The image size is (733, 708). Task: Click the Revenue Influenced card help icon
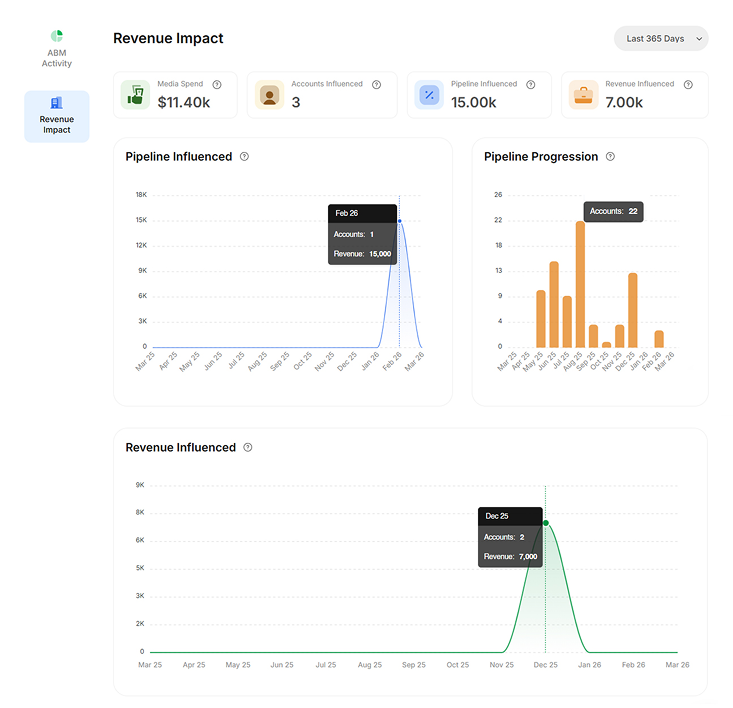point(688,85)
